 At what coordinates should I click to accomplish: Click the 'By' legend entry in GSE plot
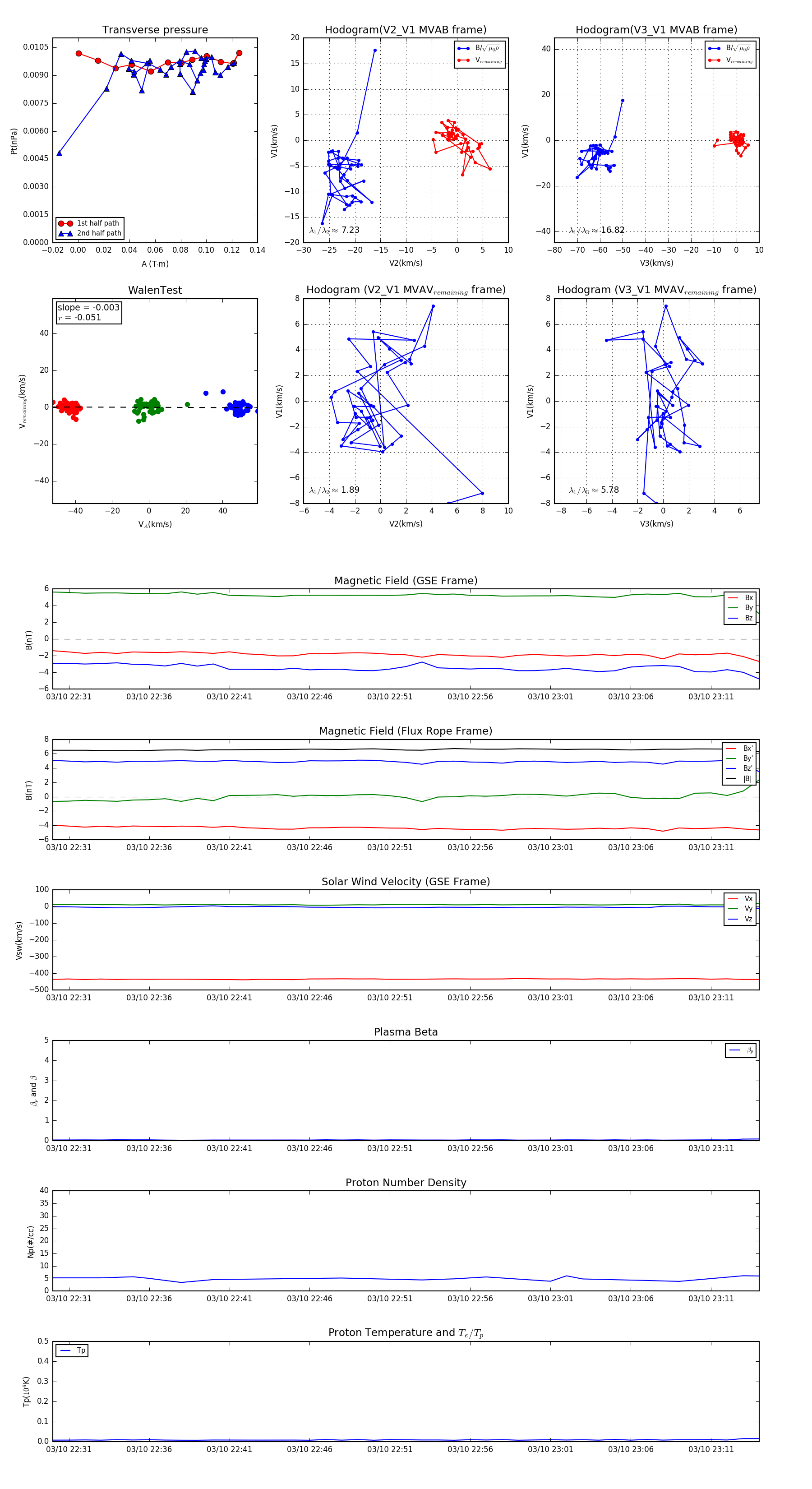(x=740, y=608)
